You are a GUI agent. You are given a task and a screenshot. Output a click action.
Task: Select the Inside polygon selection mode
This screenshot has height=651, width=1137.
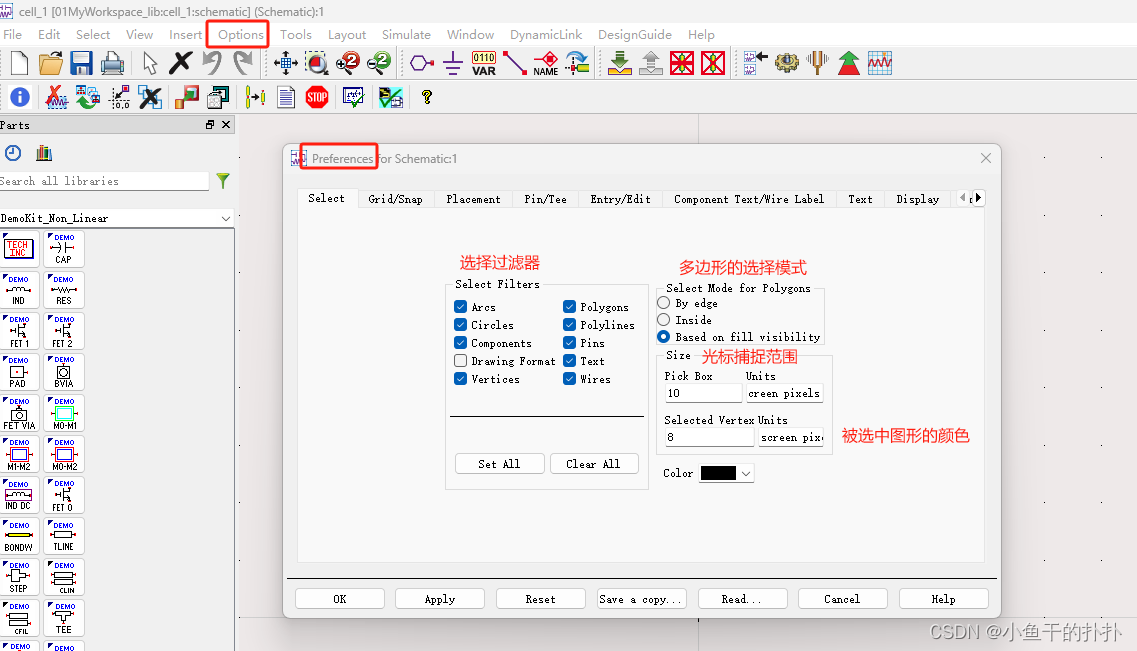(664, 319)
